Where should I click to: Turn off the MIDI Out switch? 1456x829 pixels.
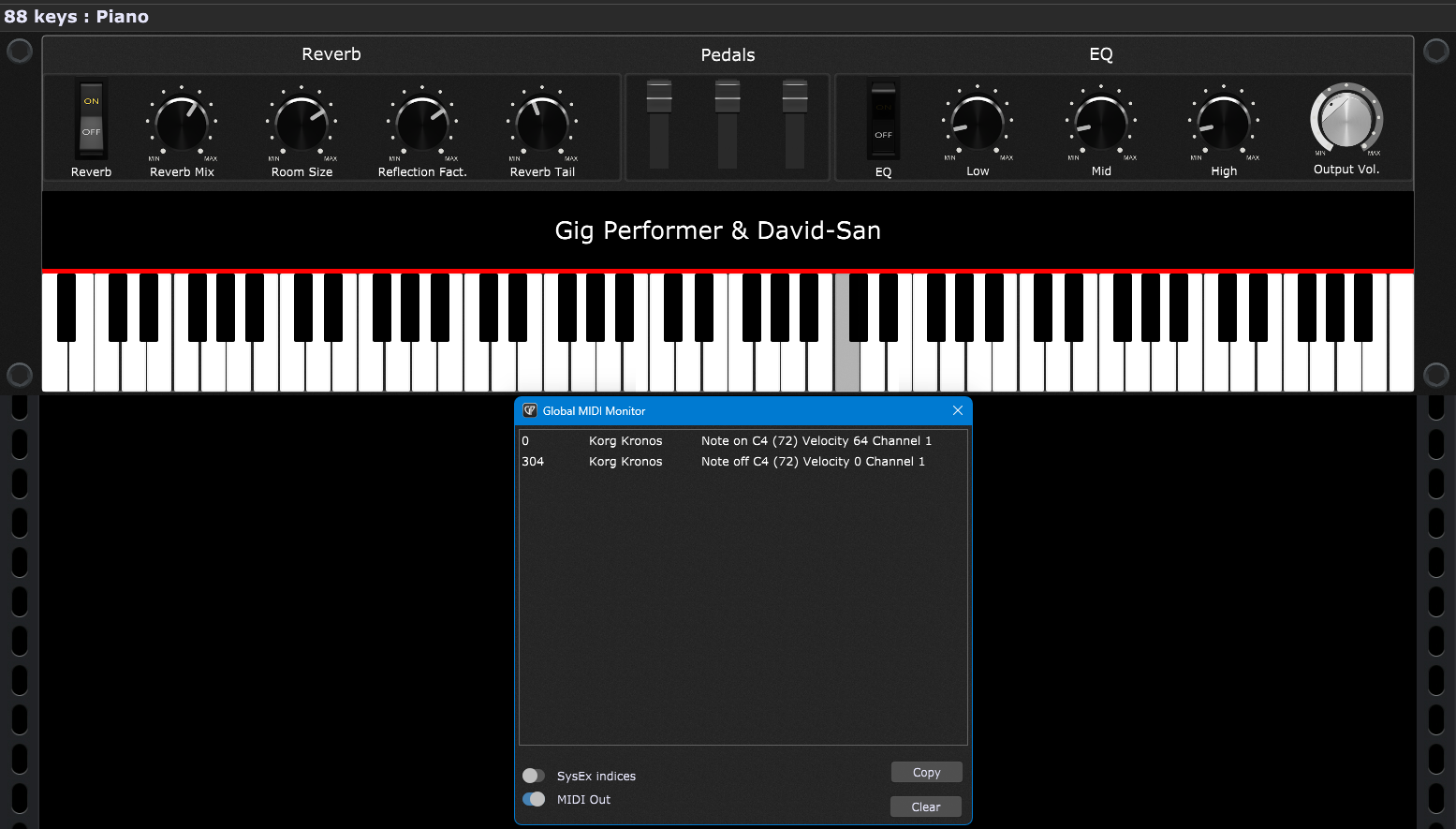tap(534, 799)
